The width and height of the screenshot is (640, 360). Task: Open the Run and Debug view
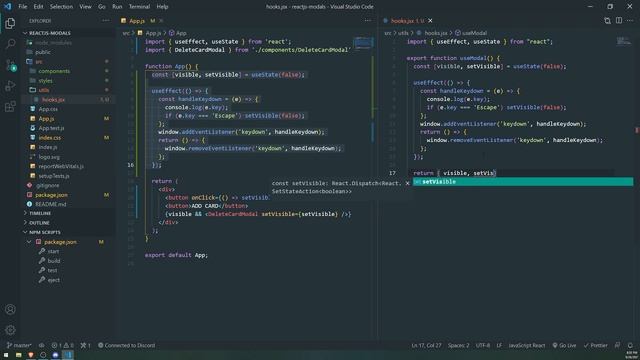click(10, 86)
